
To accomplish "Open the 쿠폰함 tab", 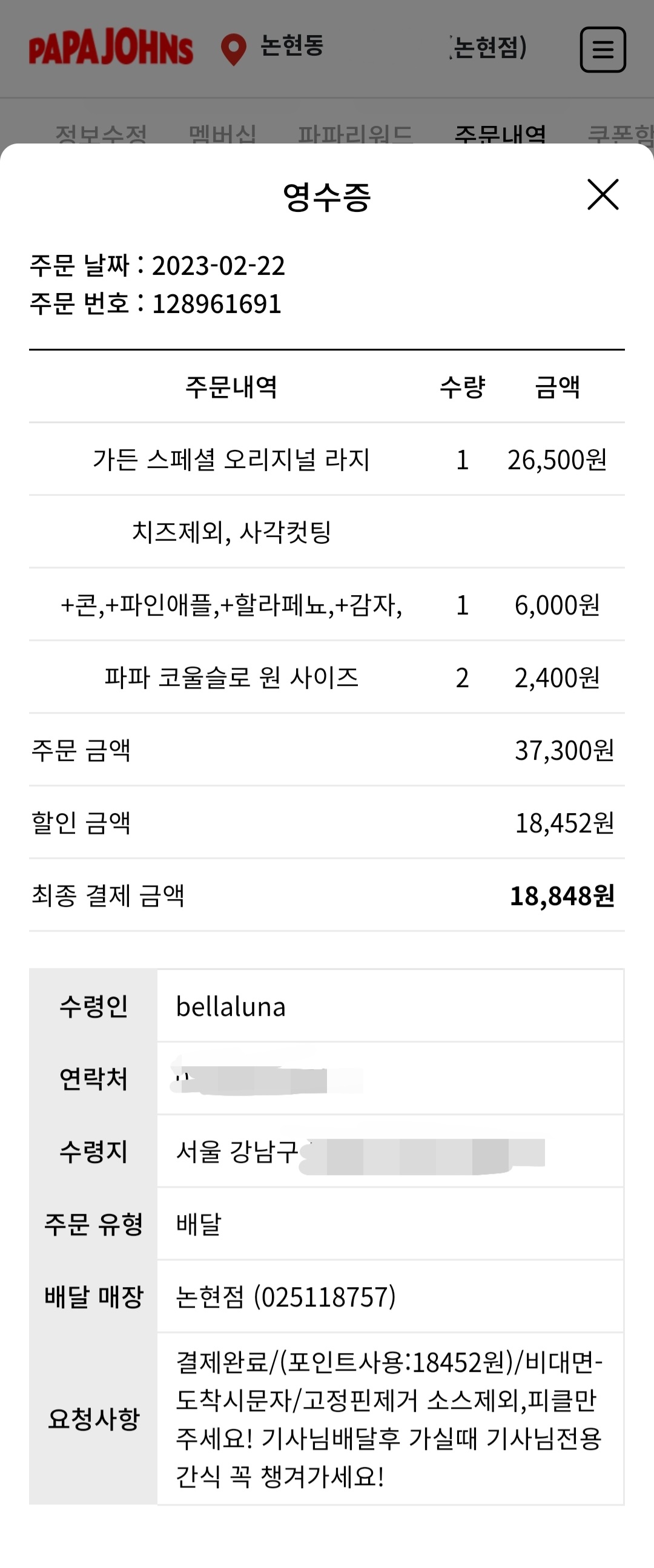I will (621, 134).
